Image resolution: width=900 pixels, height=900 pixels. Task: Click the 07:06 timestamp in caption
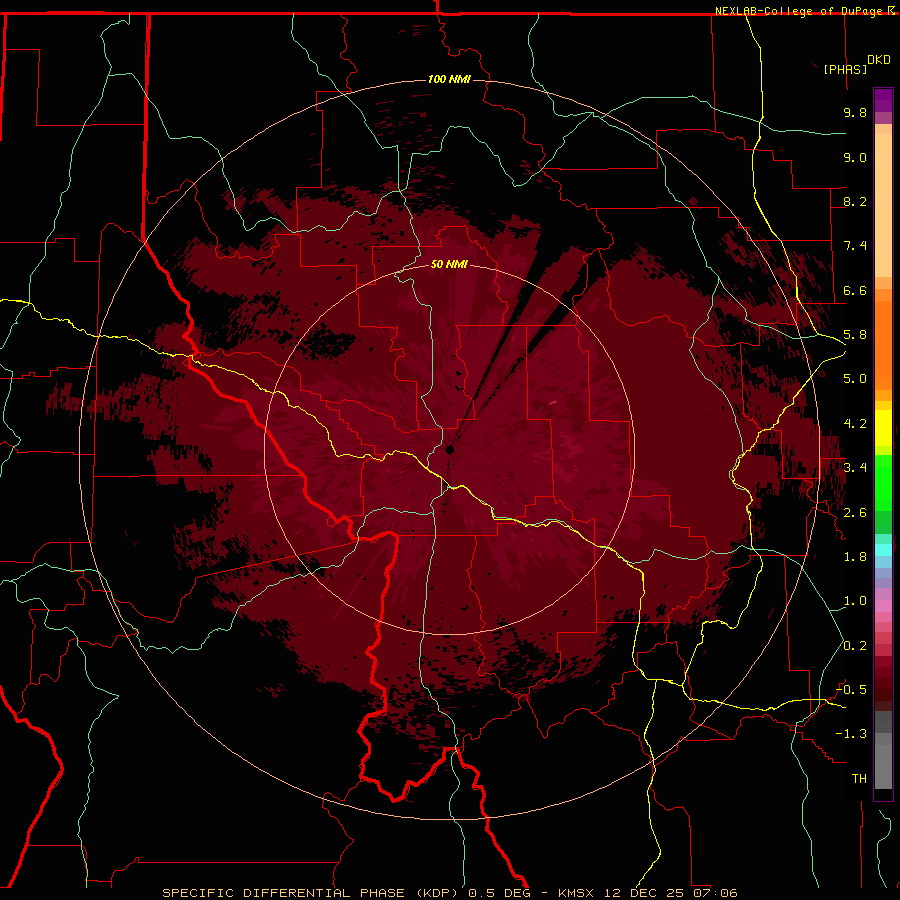pyautogui.click(x=715, y=893)
